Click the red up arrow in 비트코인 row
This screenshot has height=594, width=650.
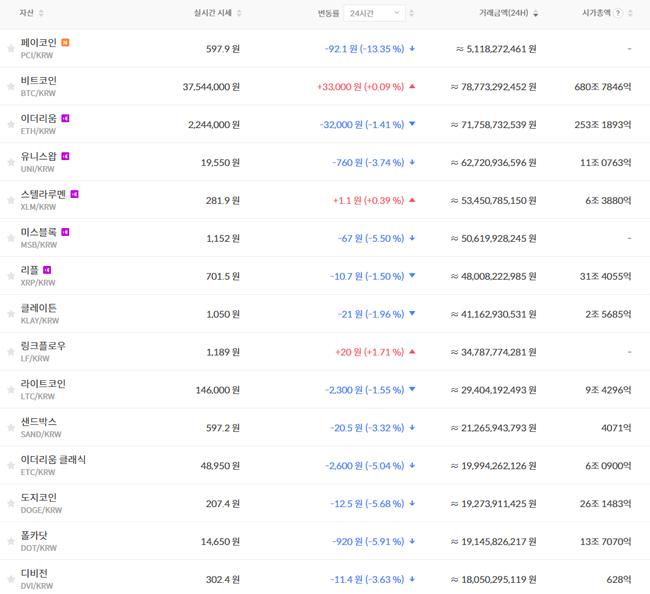(412, 87)
